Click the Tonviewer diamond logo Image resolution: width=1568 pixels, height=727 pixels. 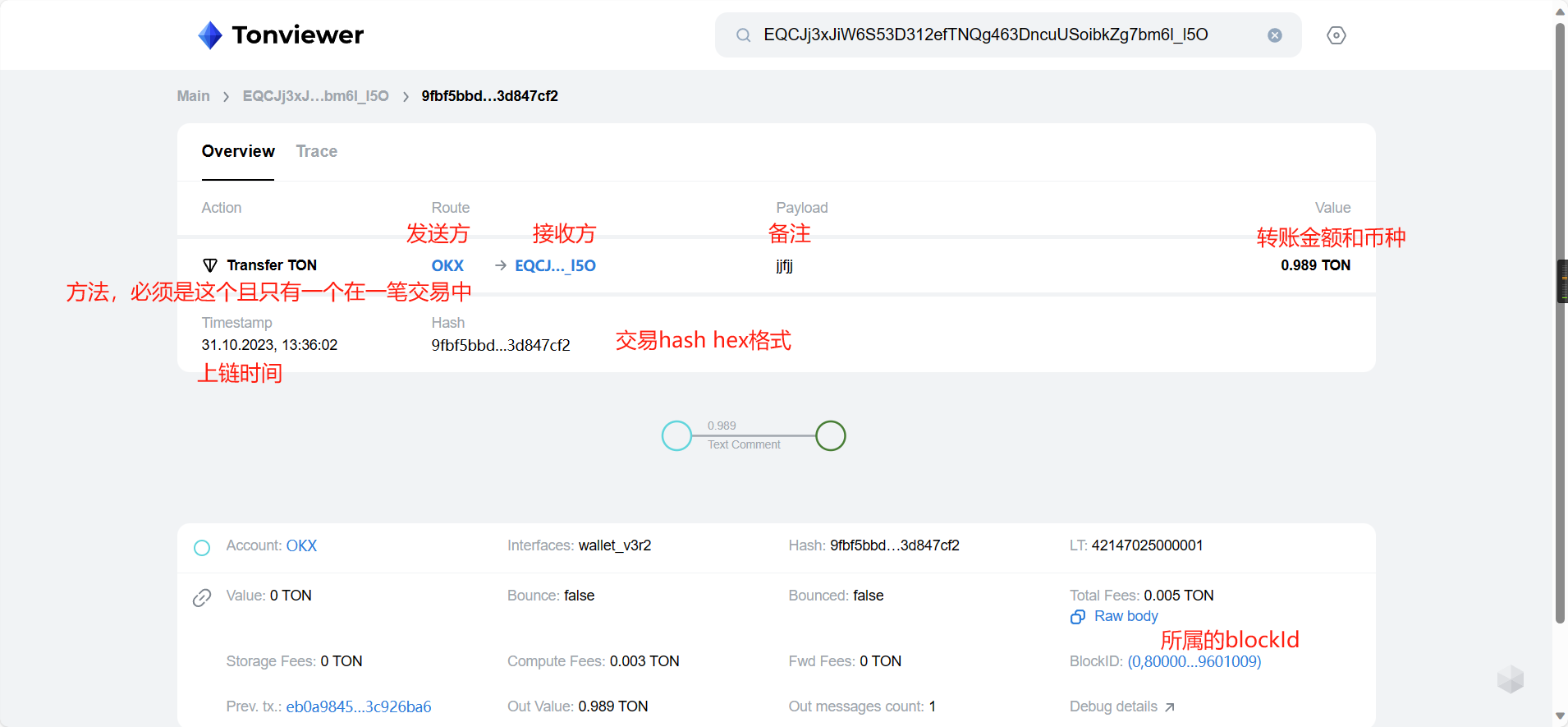coord(210,35)
